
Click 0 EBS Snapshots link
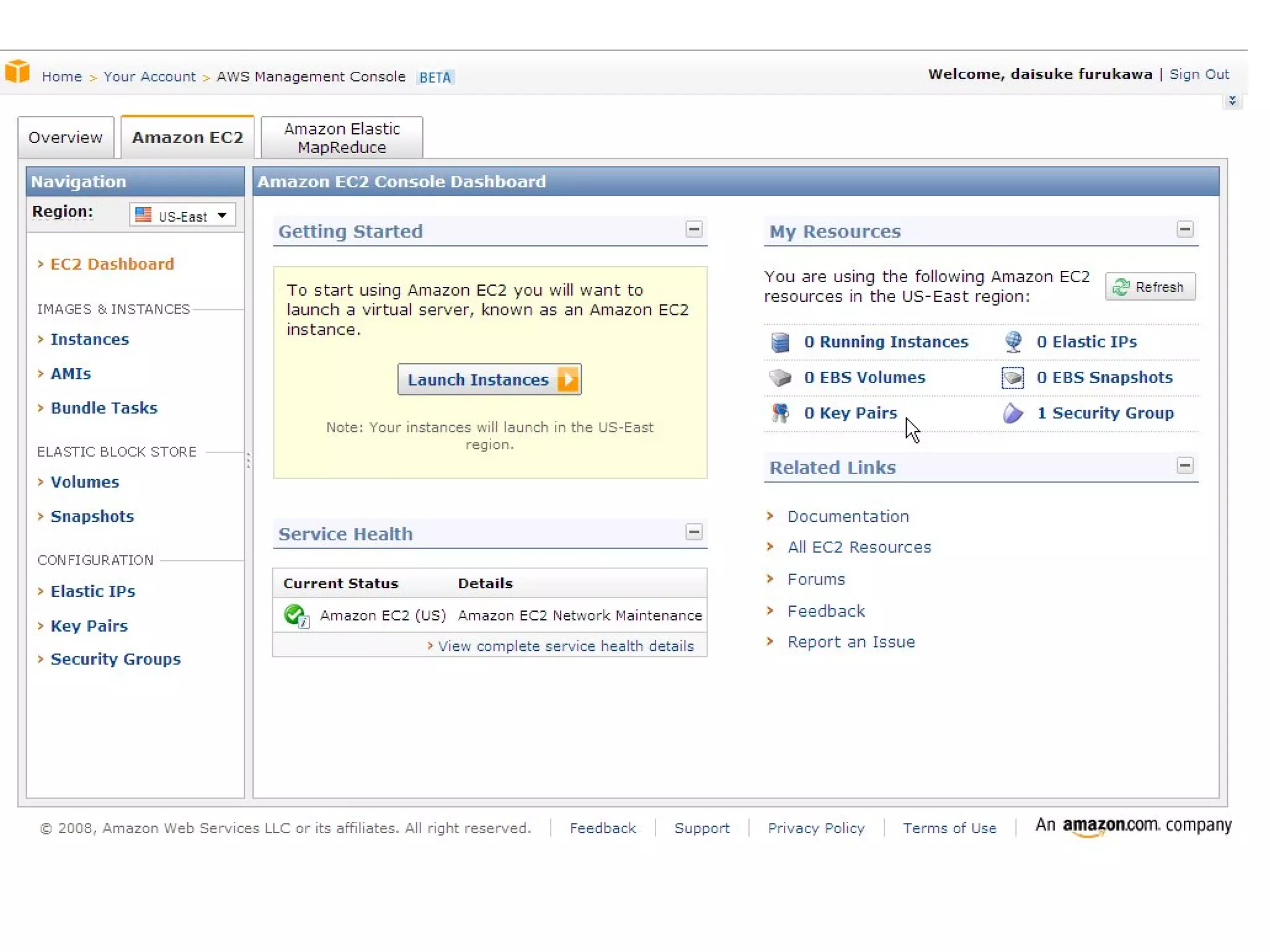click(x=1104, y=377)
